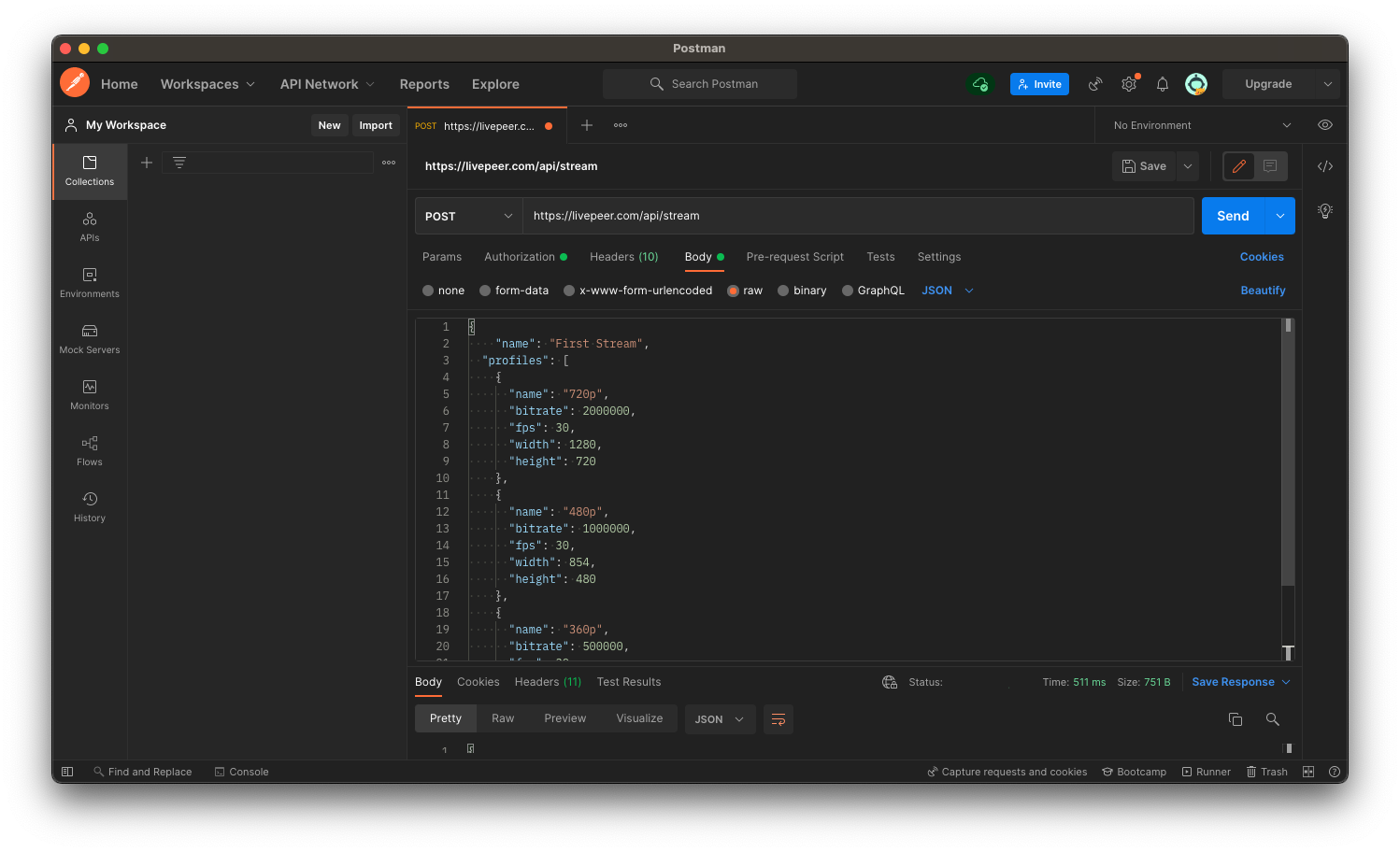Switch to the Pre-request Script tab
Image resolution: width=1400 pixels, height=852 pixels.
click(x=794, y=257)
